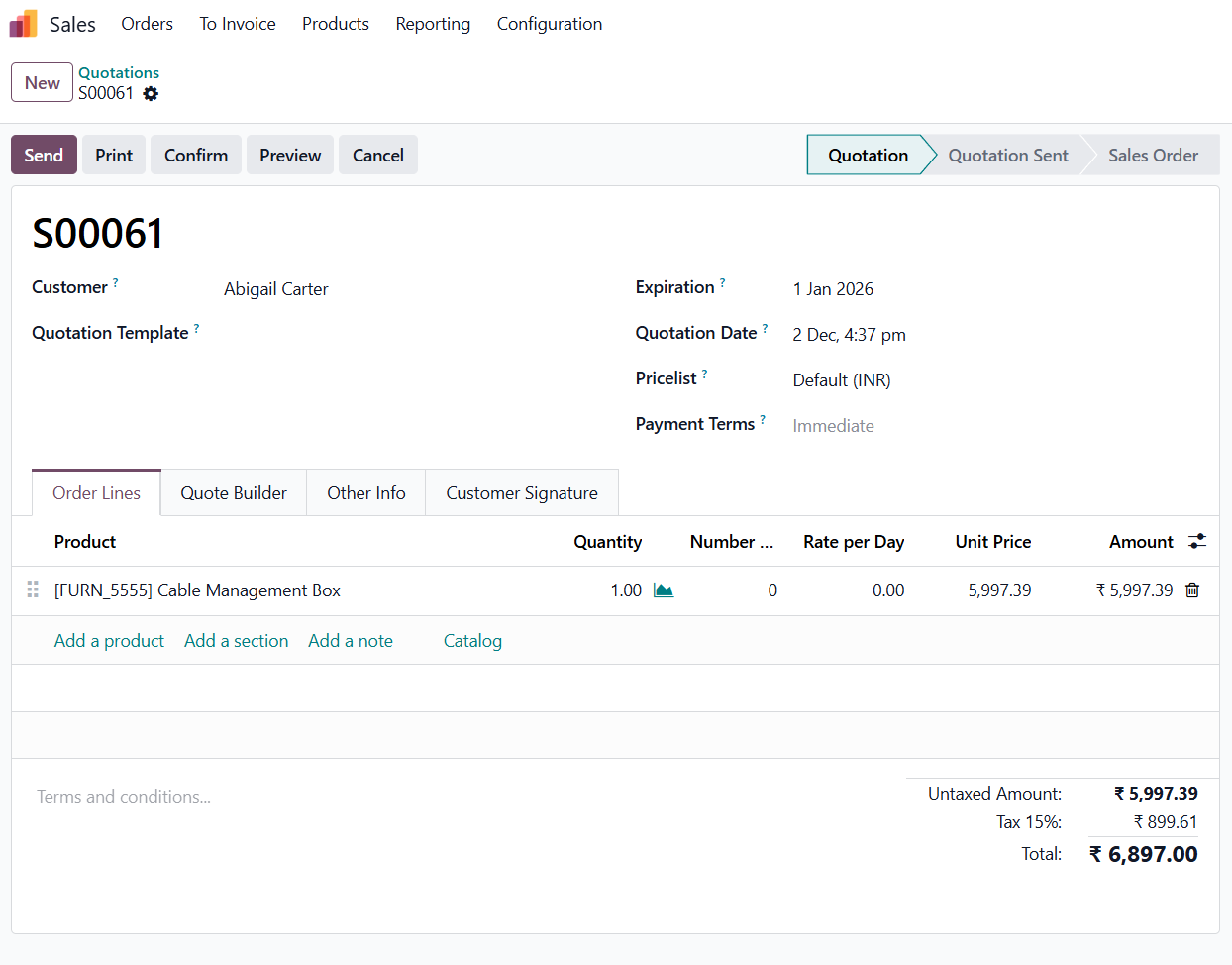
Task: Open the column settings adjust icon
Action: pos(1196,542)
